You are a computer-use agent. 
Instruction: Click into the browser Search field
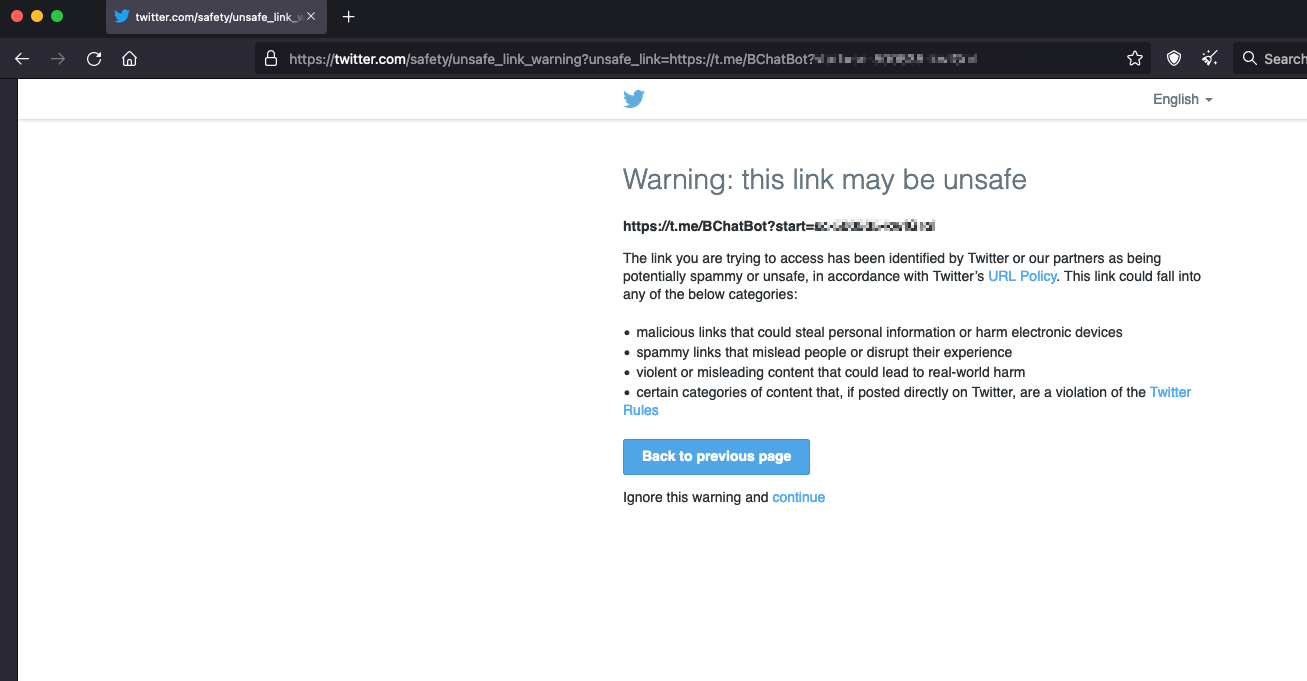pyautogui.click(x=1272, y=59)
